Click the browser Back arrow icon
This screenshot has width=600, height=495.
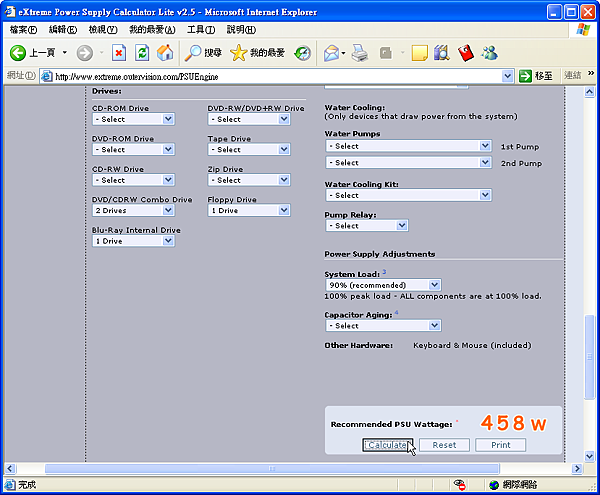point(18,52)
